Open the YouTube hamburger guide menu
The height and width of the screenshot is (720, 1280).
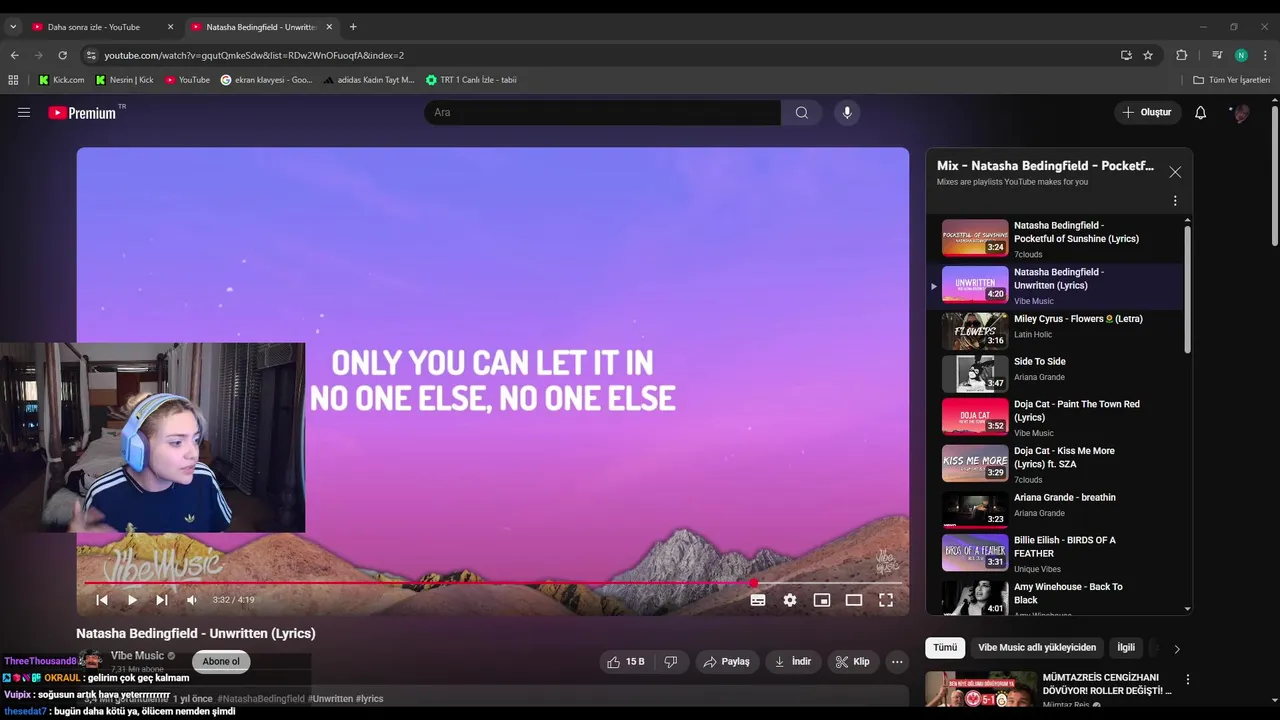pos(24,113)
